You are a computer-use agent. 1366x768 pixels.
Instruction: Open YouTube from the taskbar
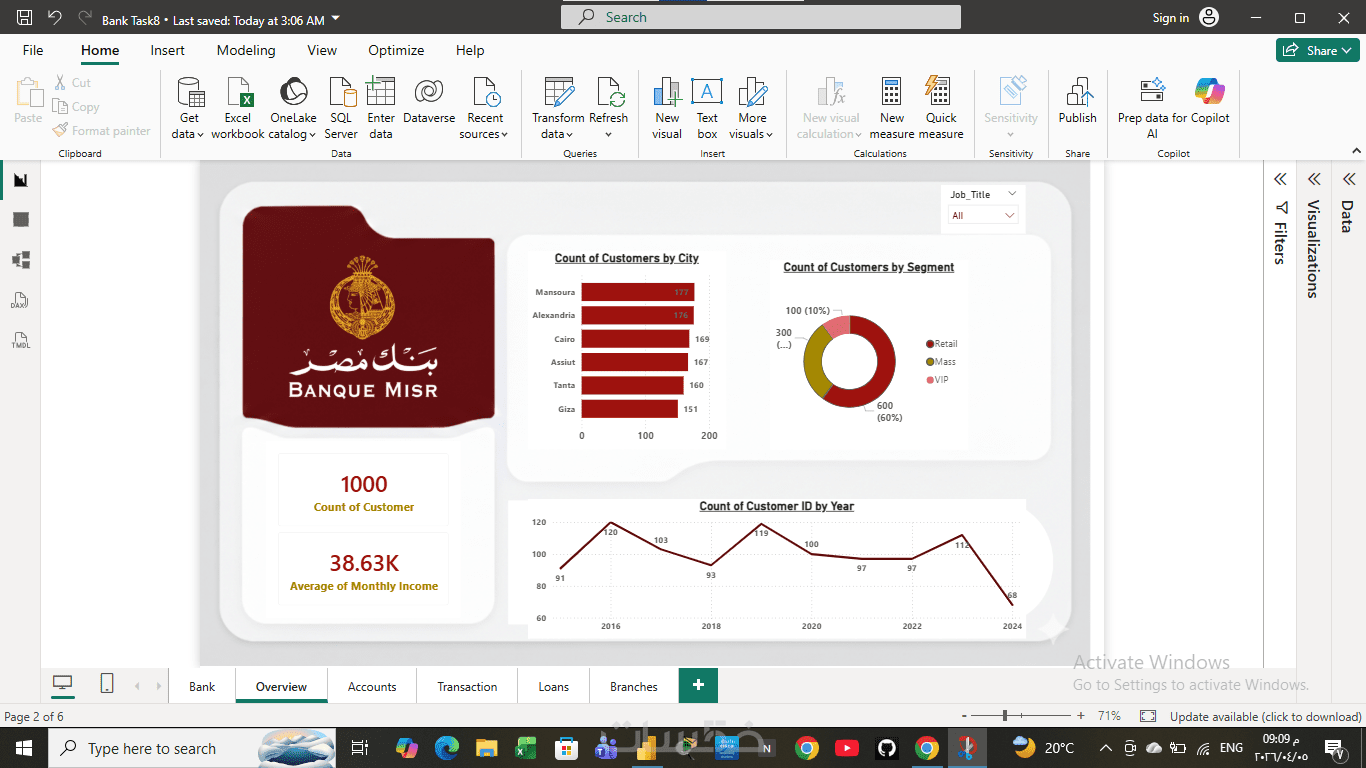tap(846, 748)
